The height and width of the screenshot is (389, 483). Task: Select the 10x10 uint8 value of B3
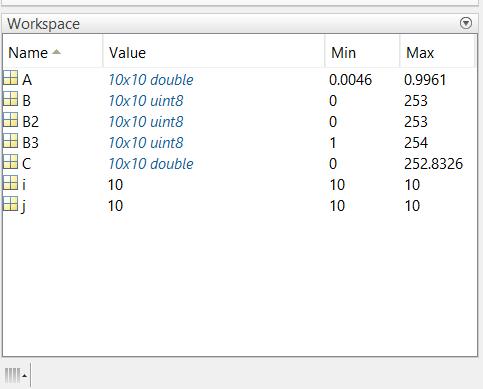146,143
